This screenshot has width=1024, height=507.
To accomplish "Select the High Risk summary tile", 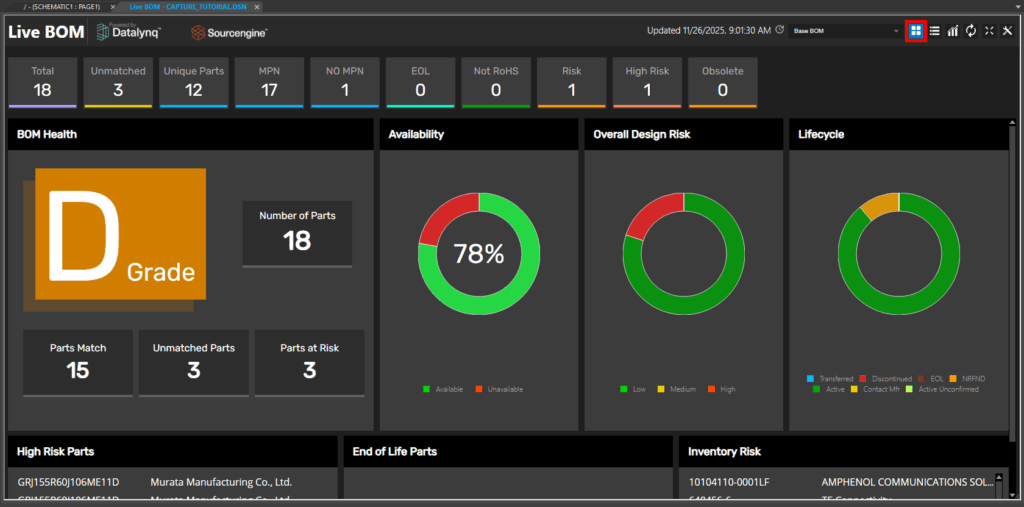I will tap(648, 82).
